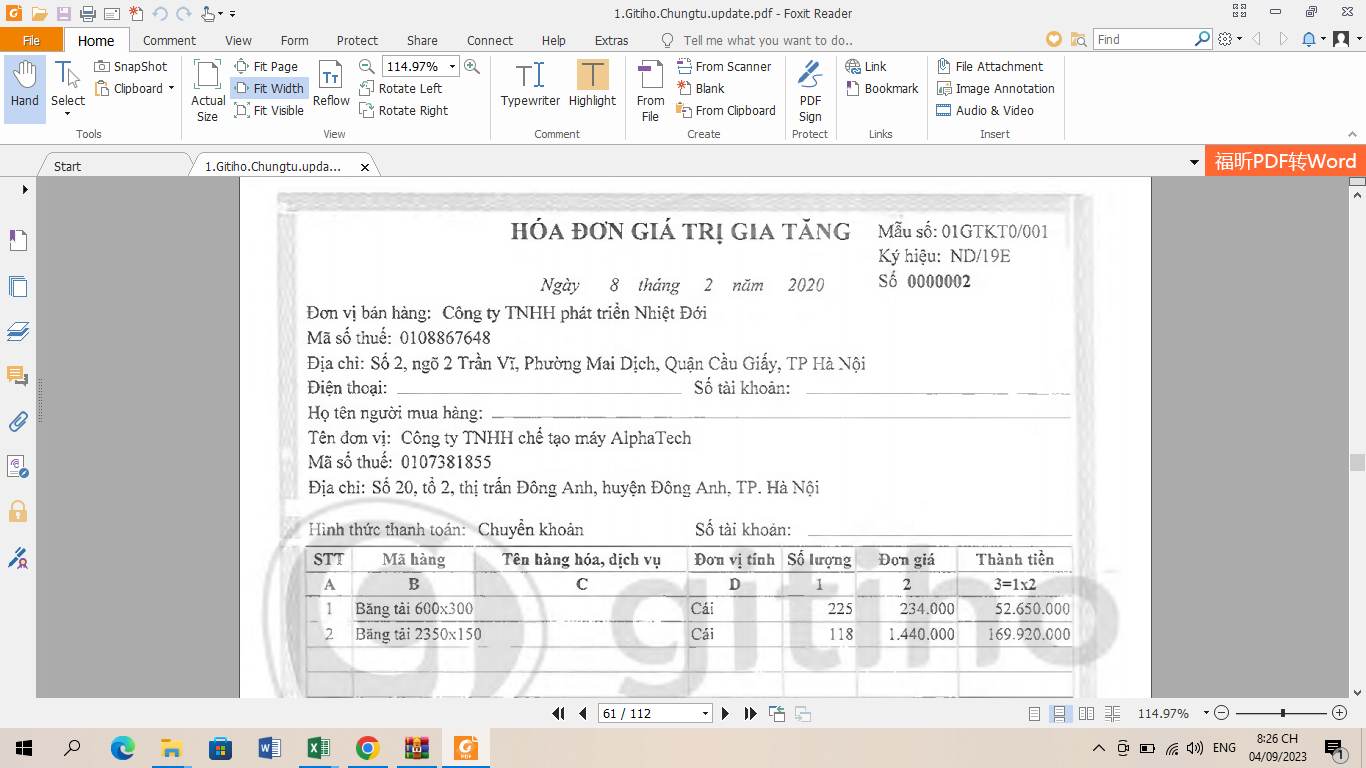Choose Fit Visible view

[270, 110]
